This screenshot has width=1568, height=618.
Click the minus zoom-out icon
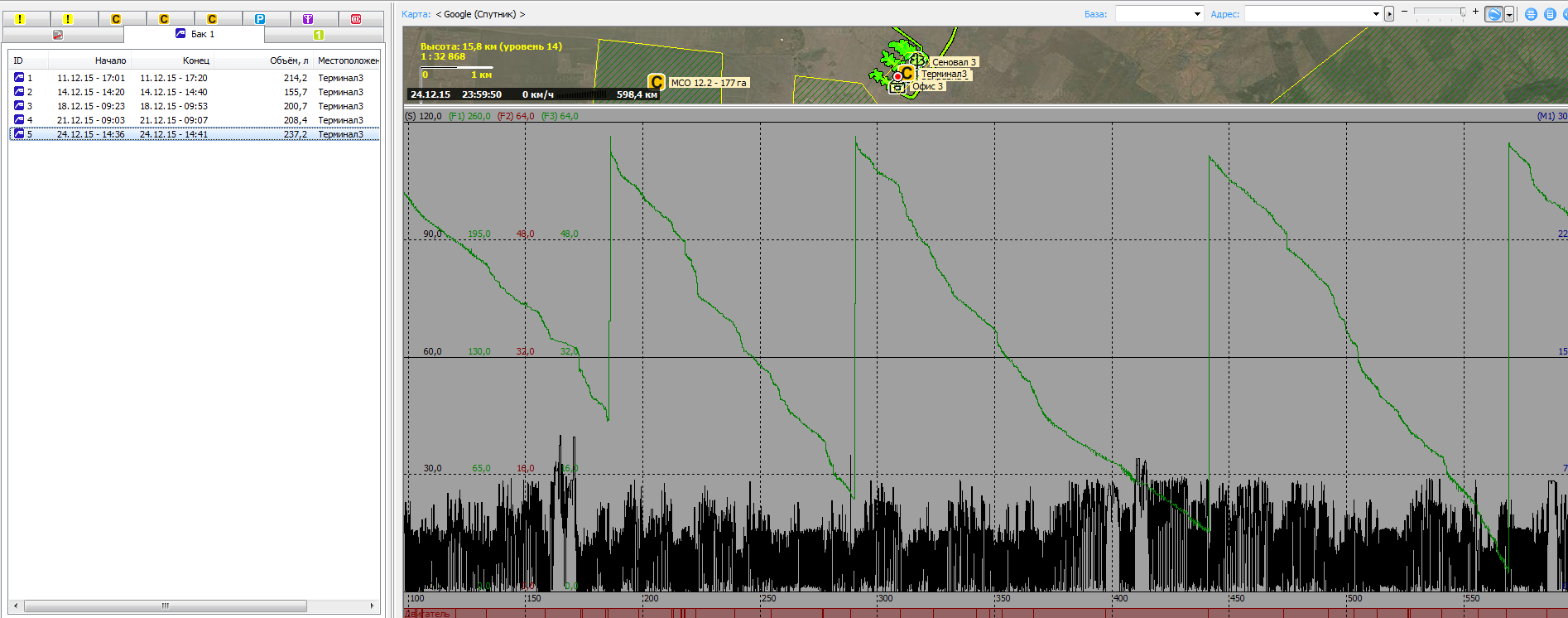1404,12
